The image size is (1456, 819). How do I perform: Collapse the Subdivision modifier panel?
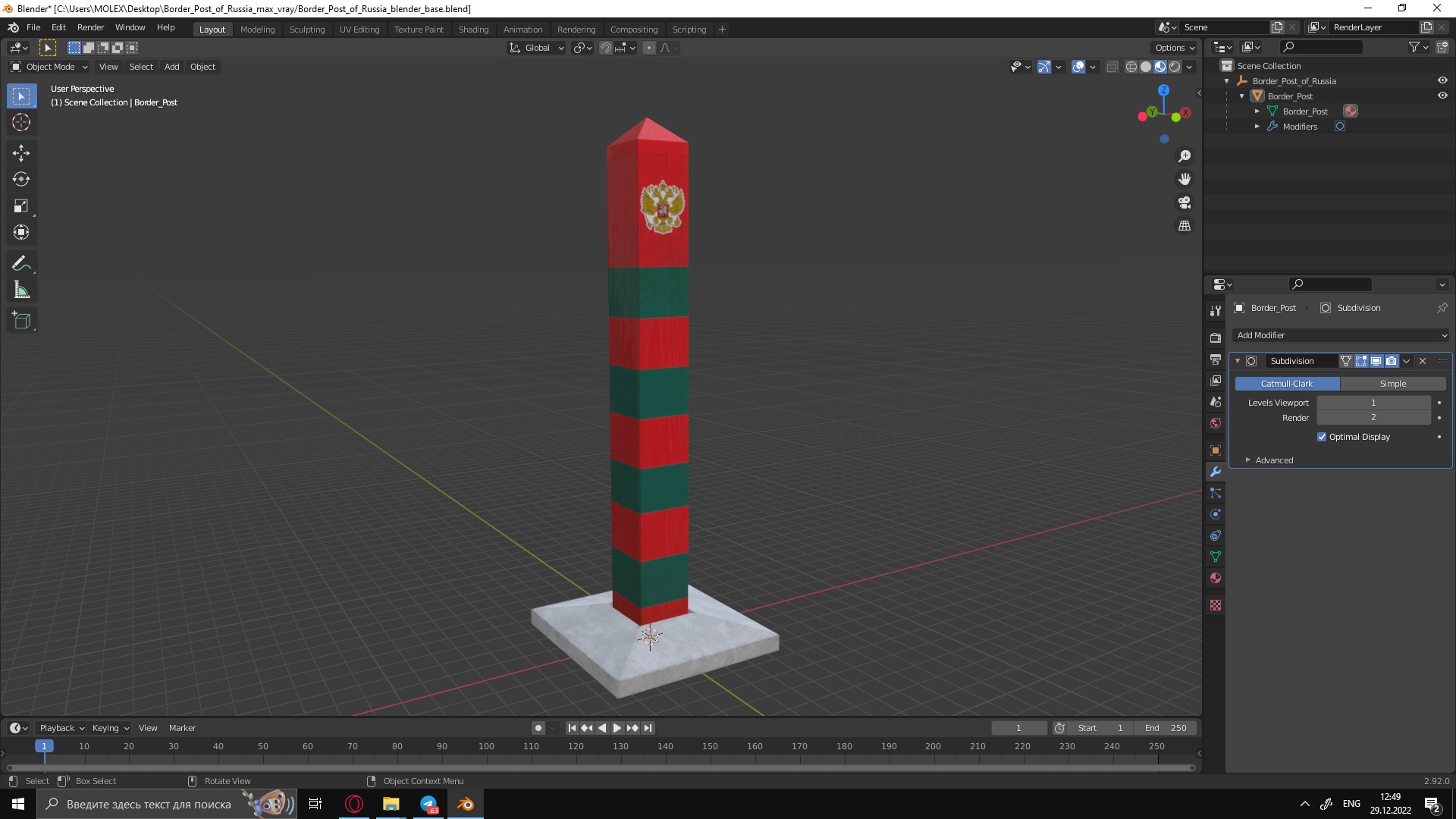(x=1238, y=361)
